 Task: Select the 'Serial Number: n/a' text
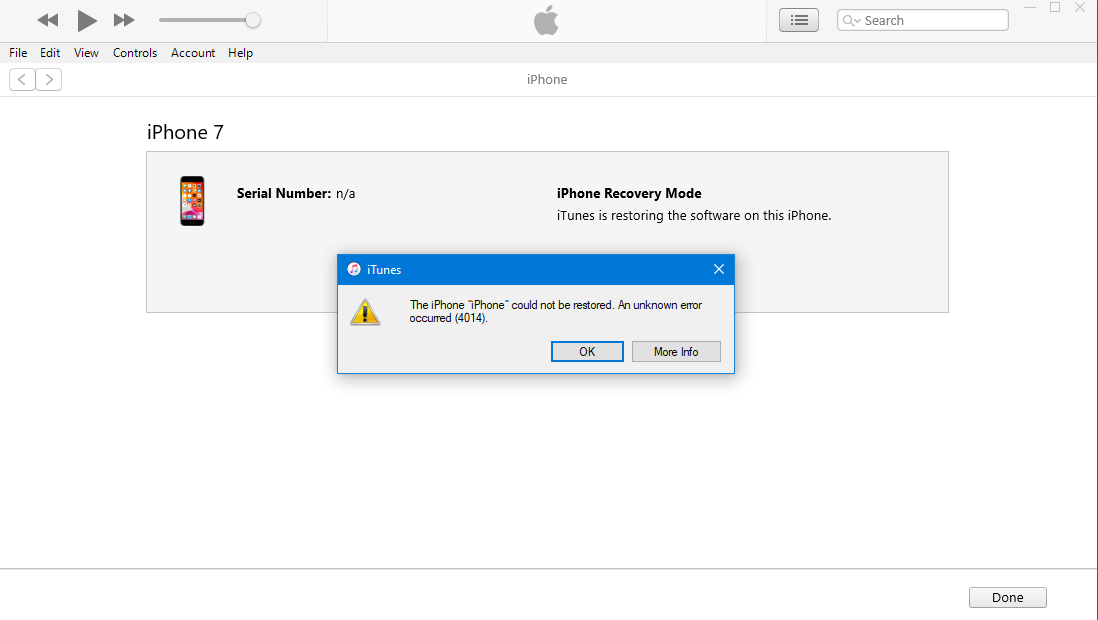point(296,193)
